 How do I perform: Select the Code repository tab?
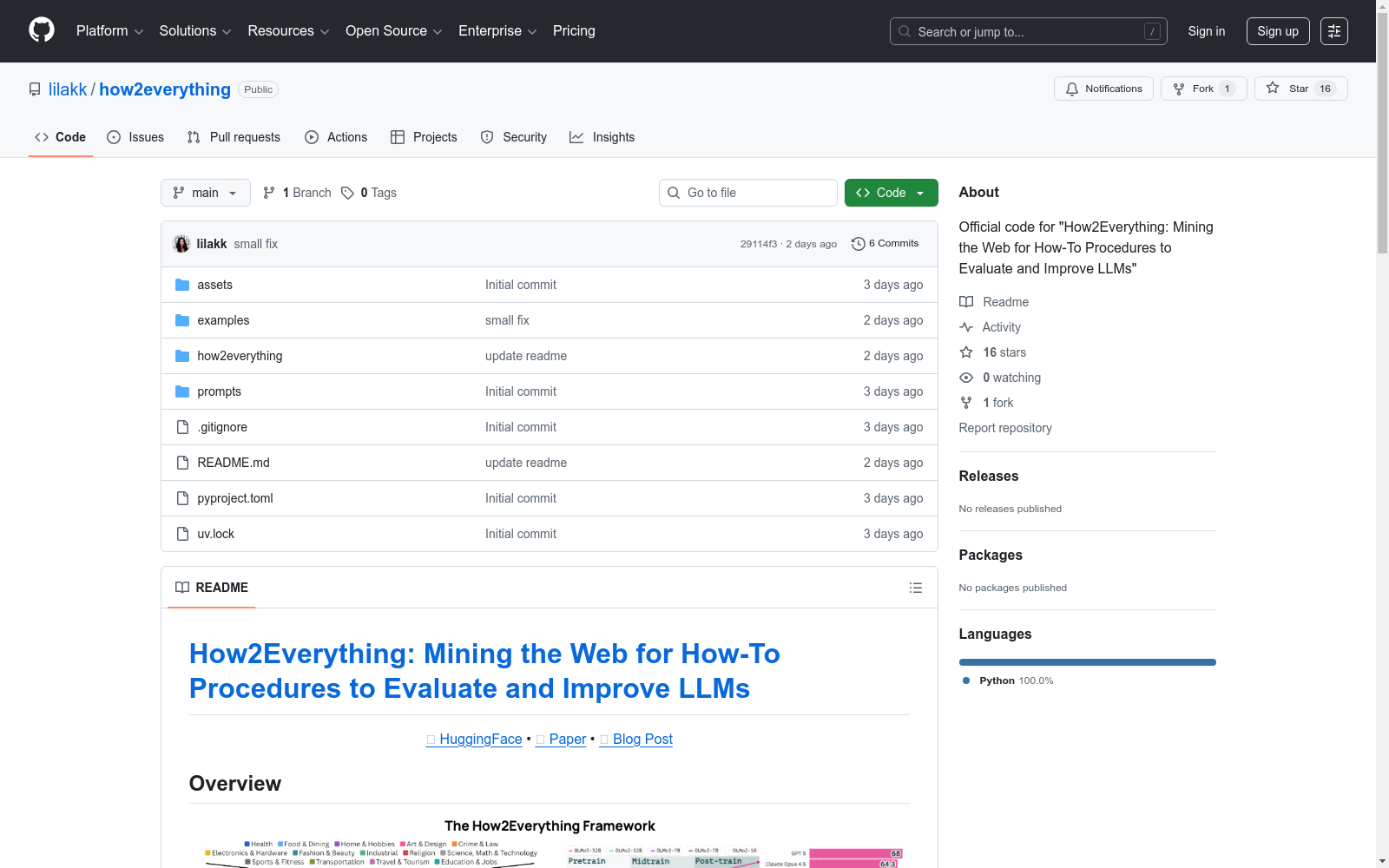click(61, 137)
